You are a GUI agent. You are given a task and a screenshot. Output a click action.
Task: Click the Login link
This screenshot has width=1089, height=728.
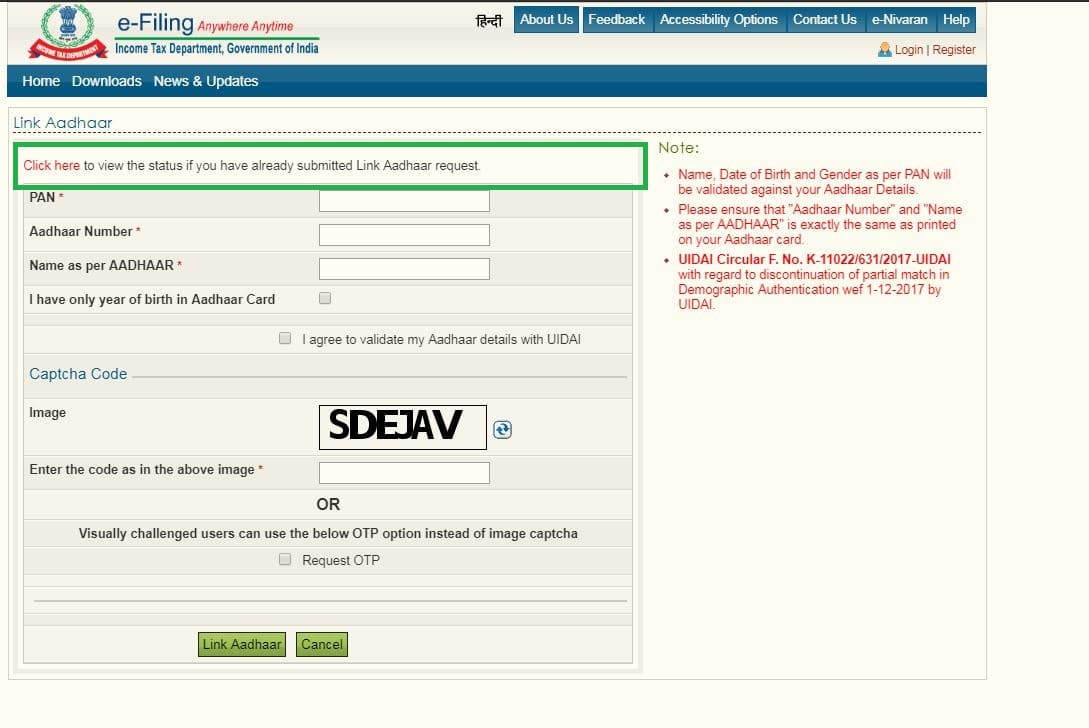(908, 50)
